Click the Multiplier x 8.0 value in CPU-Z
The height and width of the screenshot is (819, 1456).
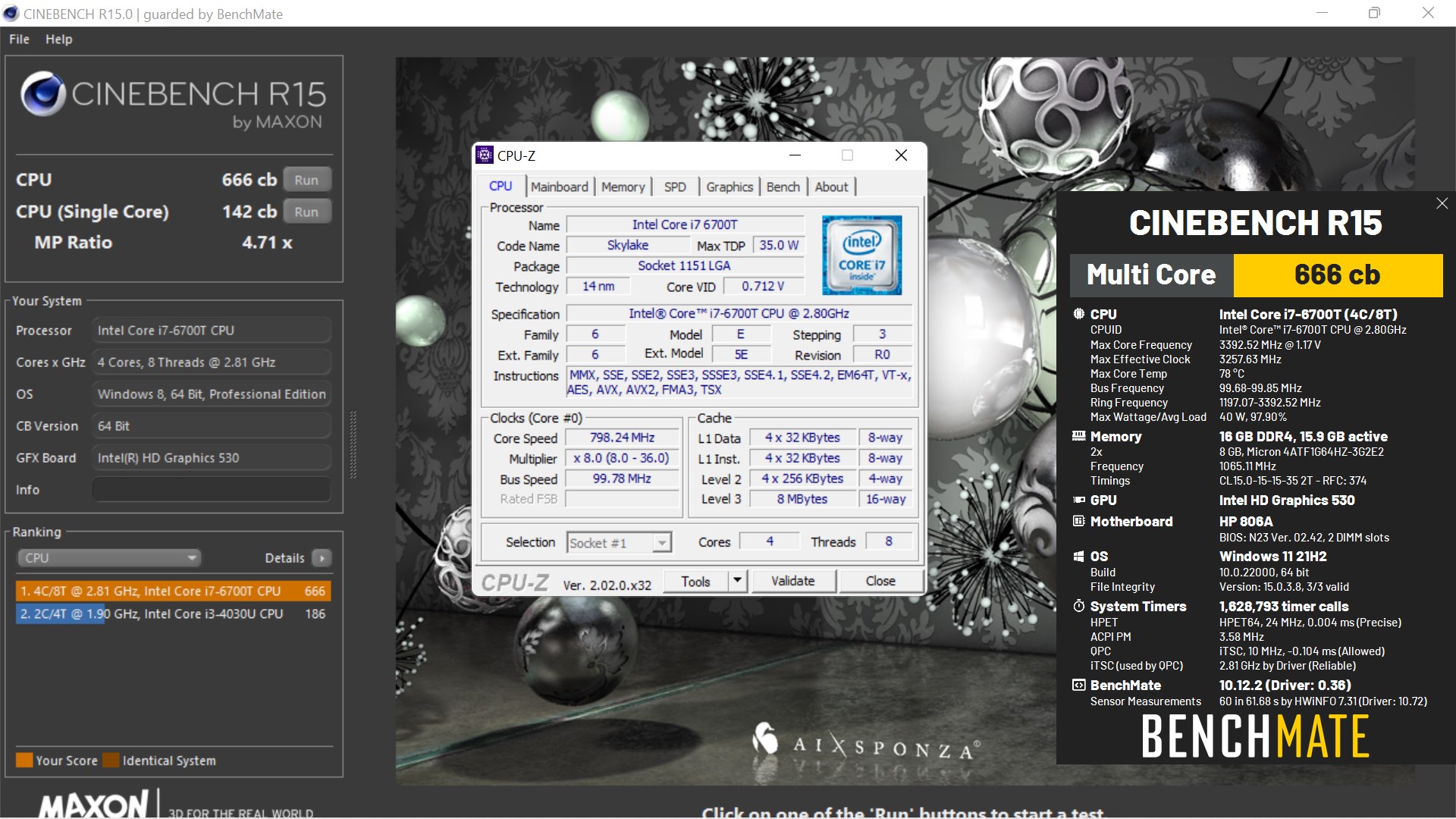click(622, 458)
